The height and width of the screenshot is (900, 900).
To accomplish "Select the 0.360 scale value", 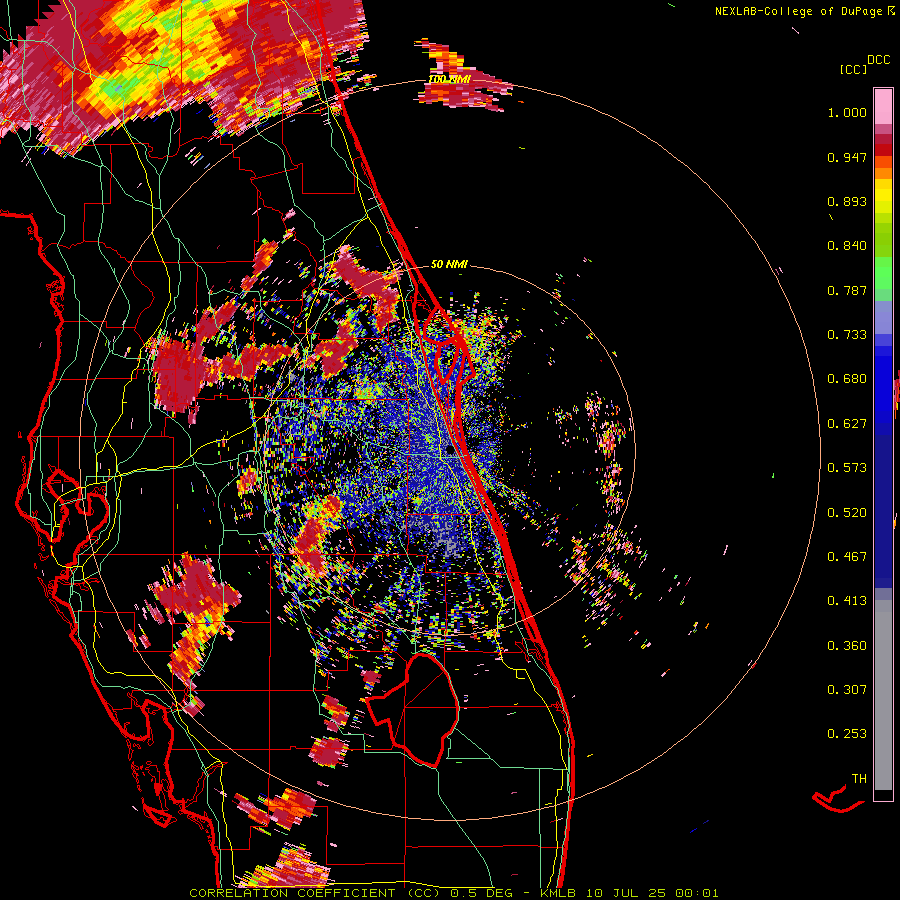I will [x=847, y=646].
